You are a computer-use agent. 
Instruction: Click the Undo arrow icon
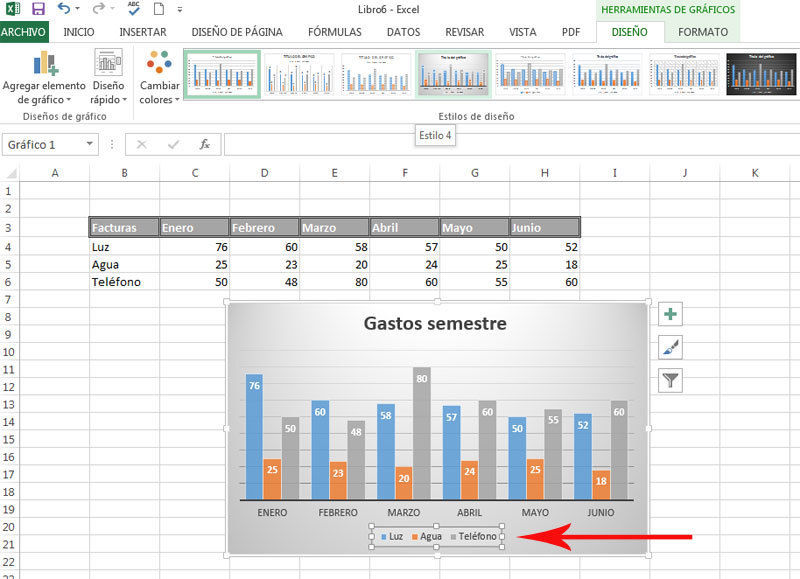click(64, 9)
